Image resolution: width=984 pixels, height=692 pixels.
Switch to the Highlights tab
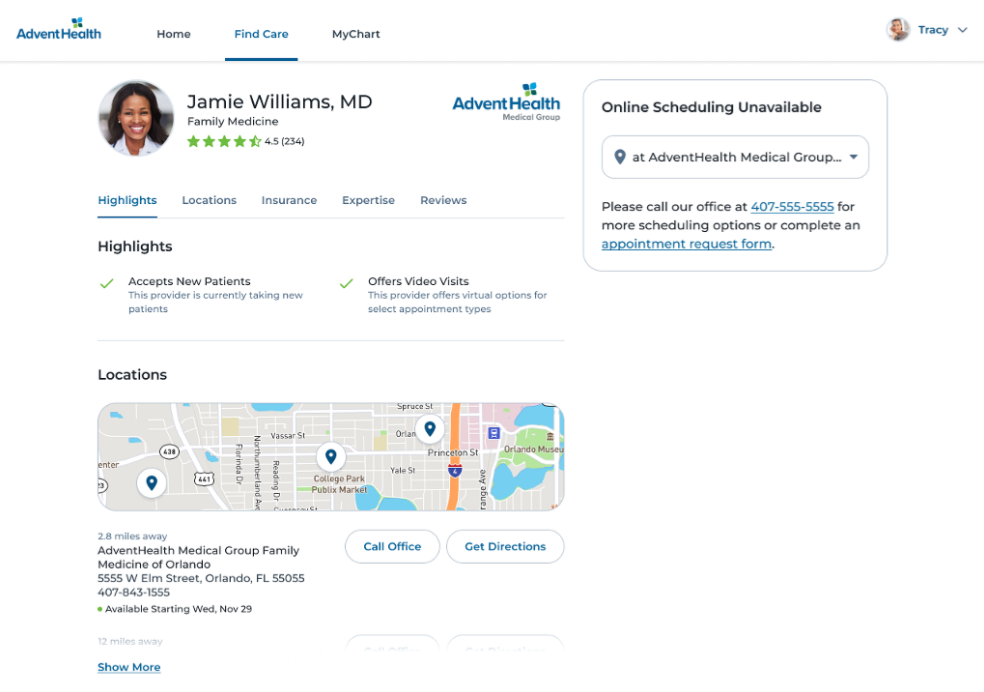(x=127, y=200)
